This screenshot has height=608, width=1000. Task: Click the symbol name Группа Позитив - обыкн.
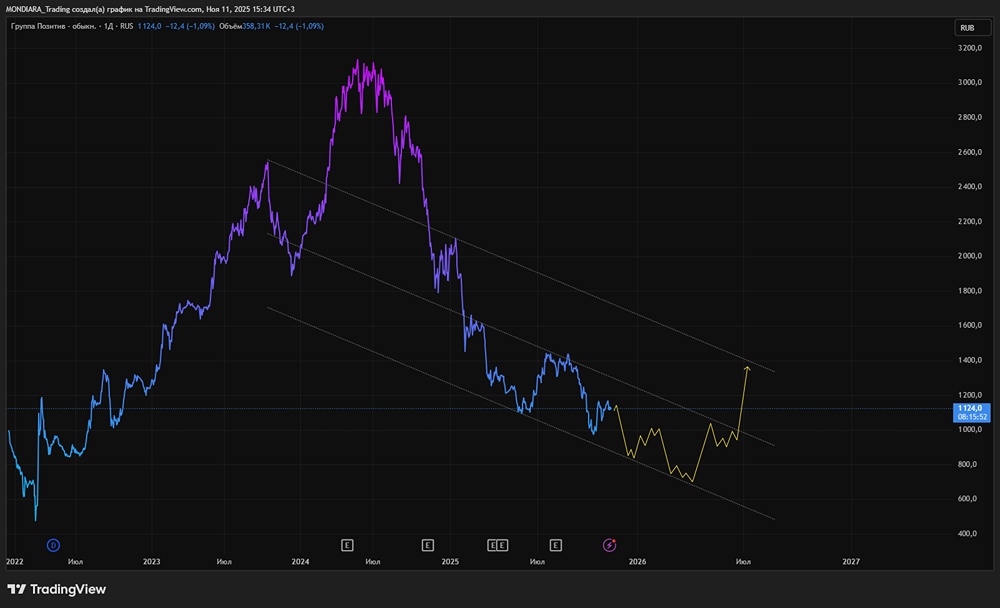[x=51, y=26]
